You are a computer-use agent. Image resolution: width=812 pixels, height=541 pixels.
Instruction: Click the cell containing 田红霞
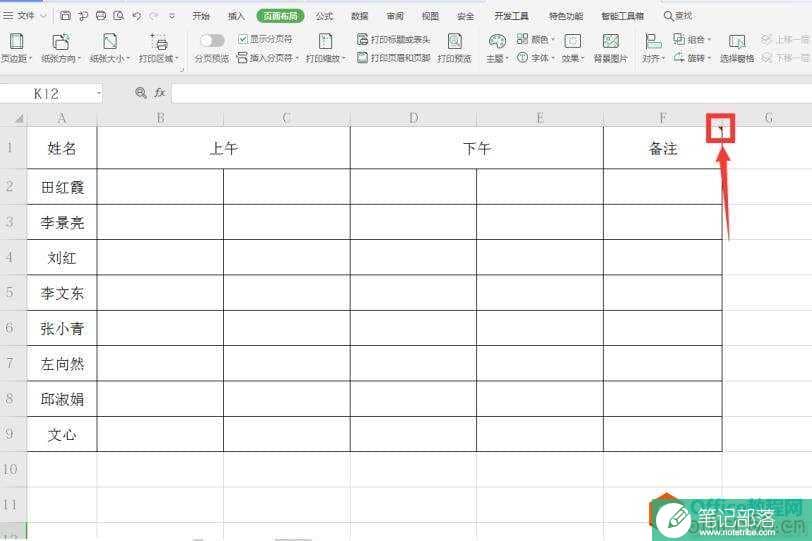pyautogui.click(x=62, y=187)
